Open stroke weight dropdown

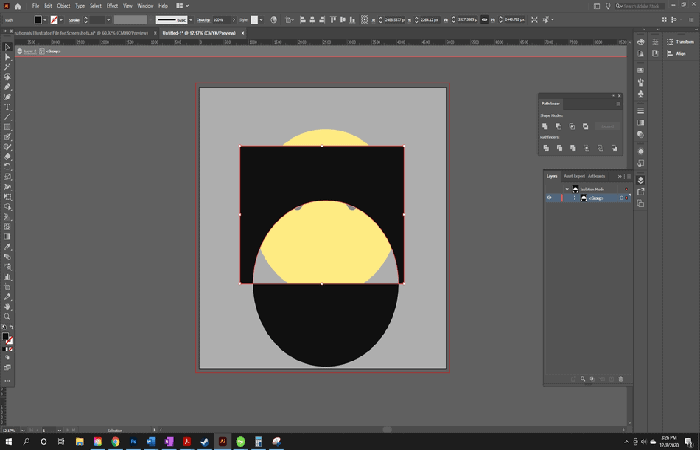[108, 20]
